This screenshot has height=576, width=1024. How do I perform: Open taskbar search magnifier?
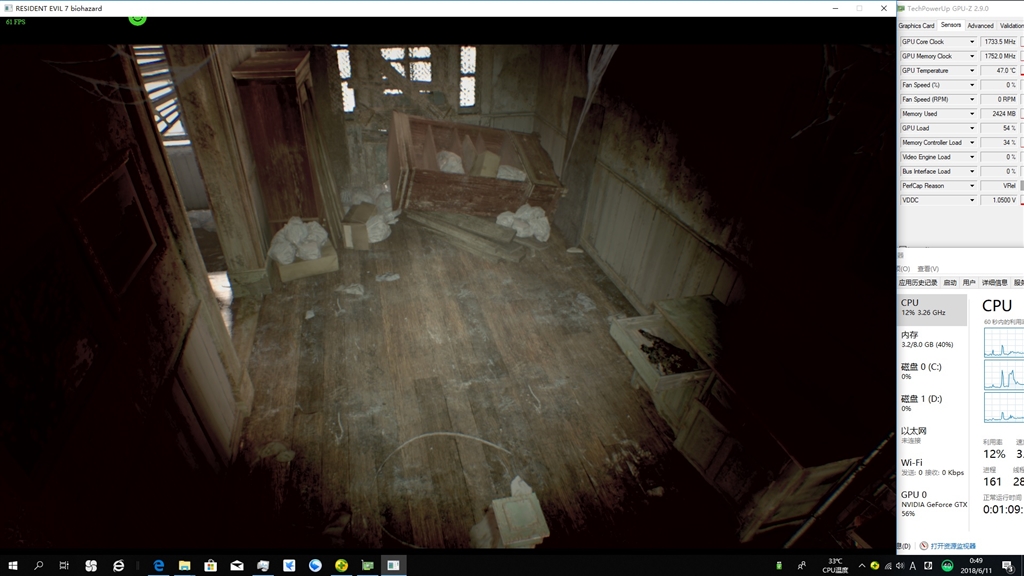[x=39, y=566]
